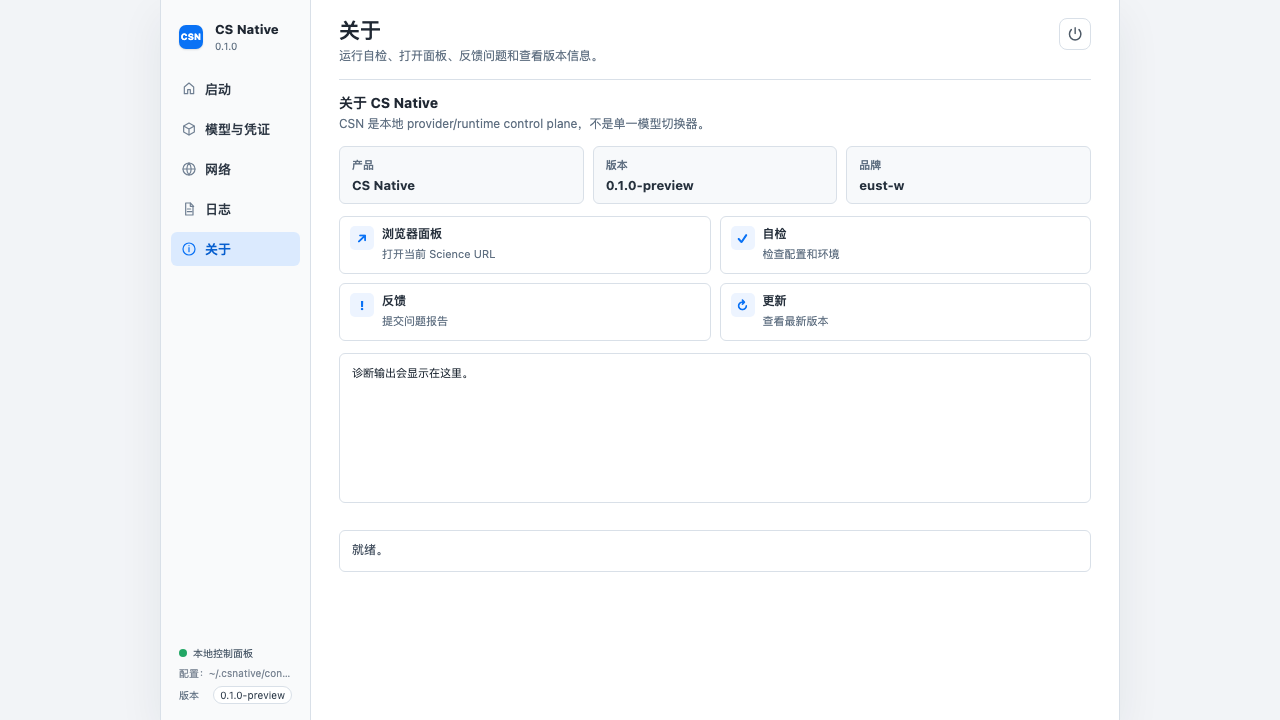Click the power button icon
This screenshot has height=720, width=1280.
pyautogui.click(x=1075, y=34)
